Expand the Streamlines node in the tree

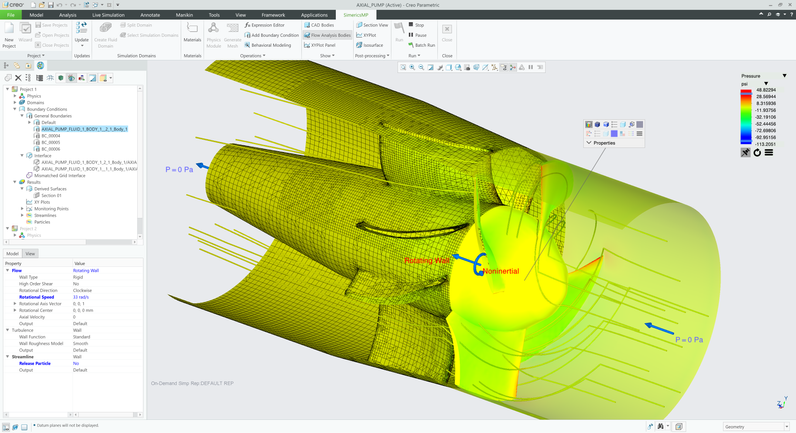(x=22, y=215)
